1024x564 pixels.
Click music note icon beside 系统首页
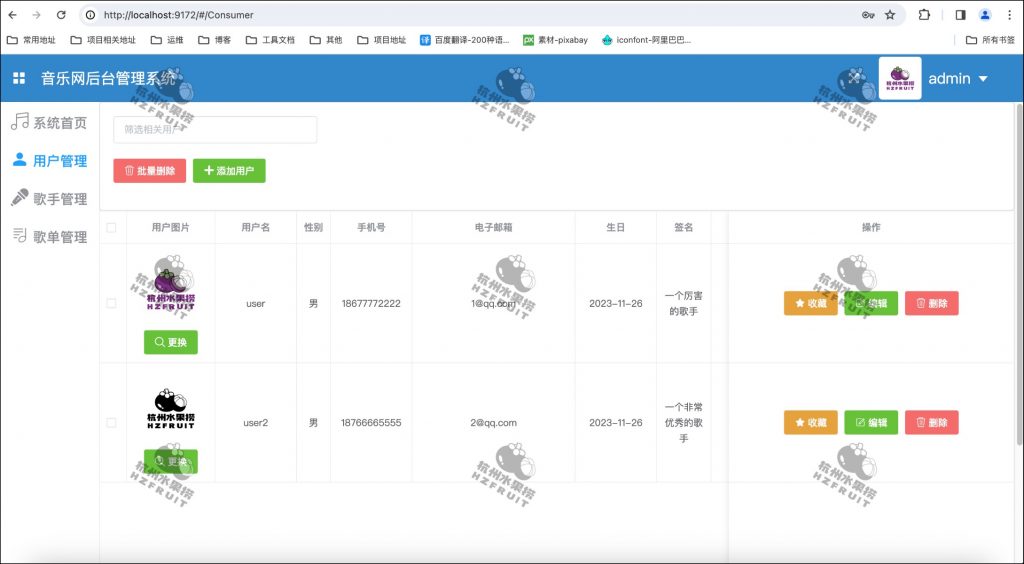20,121
